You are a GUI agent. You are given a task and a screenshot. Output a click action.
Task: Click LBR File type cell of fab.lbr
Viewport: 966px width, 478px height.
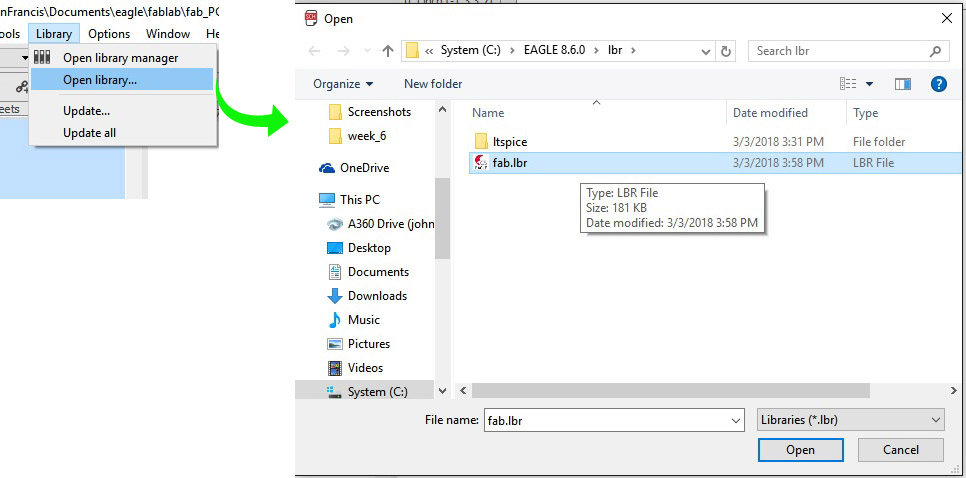[874, 163]
